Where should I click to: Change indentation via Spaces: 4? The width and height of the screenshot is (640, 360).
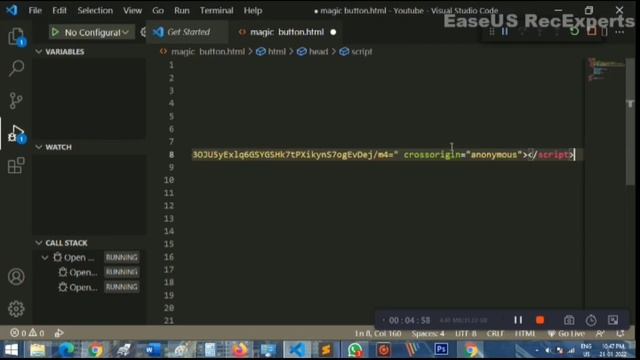point(428,333)
